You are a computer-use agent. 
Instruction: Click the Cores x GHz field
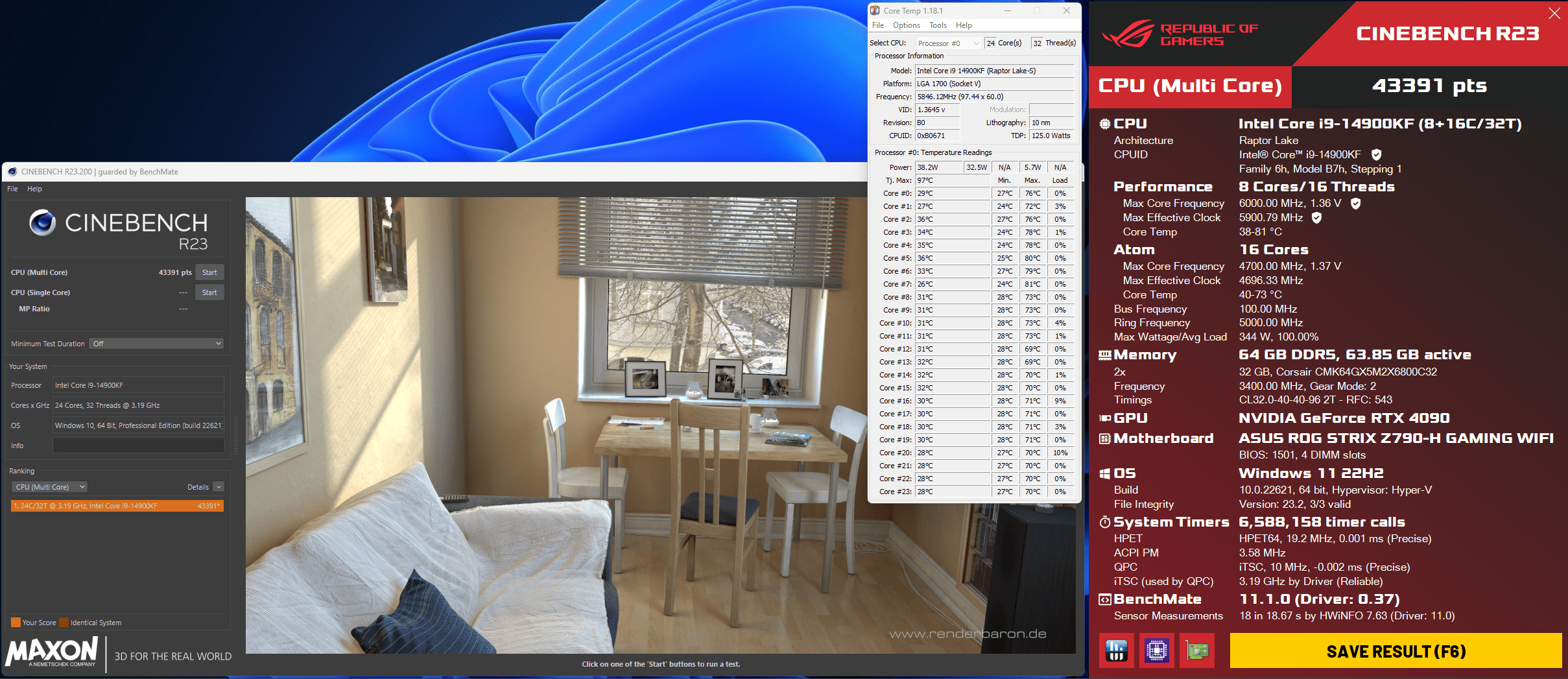click(138, 405)
